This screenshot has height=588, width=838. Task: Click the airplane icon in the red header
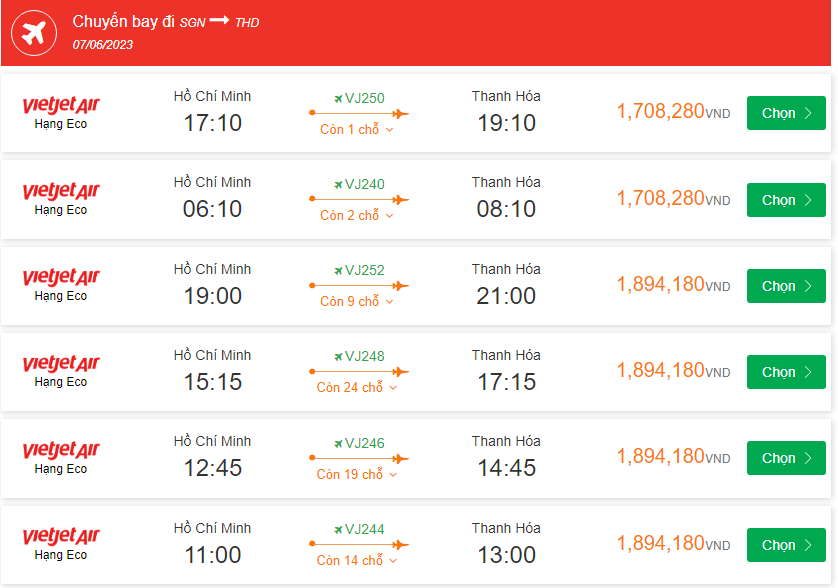tap(34, 33)
